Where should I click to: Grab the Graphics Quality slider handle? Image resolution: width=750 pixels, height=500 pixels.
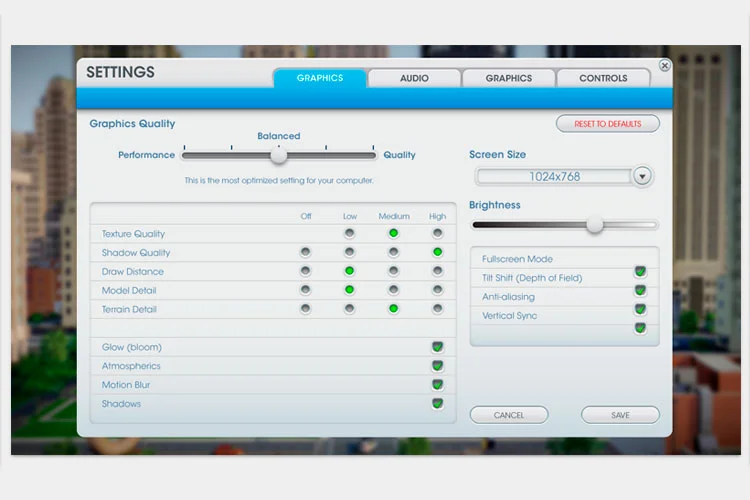tap(278, 155)
